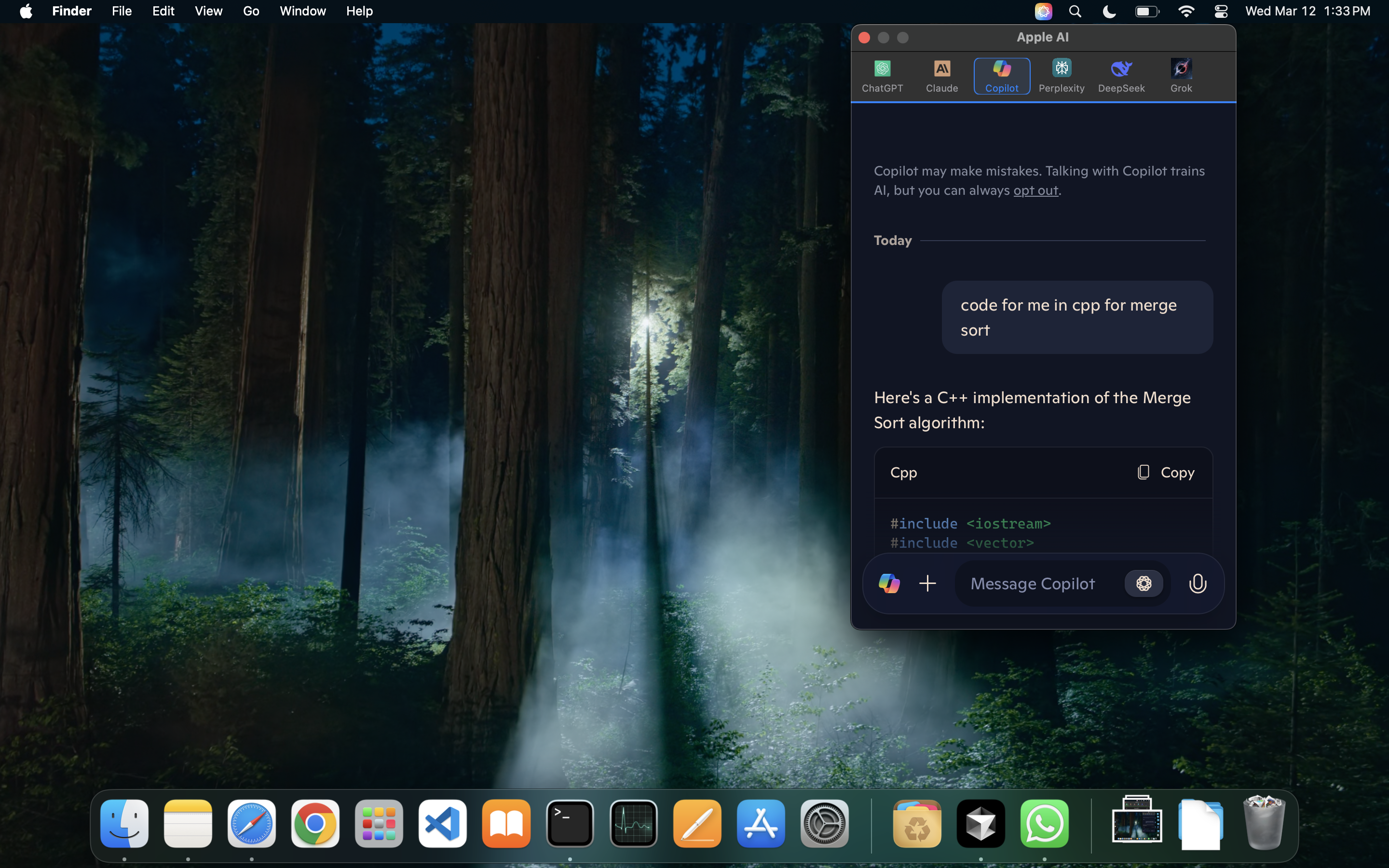Open the desktop screenshots stack in Dock
The width and height of the screenshot is (1389, 868).
1137,821
